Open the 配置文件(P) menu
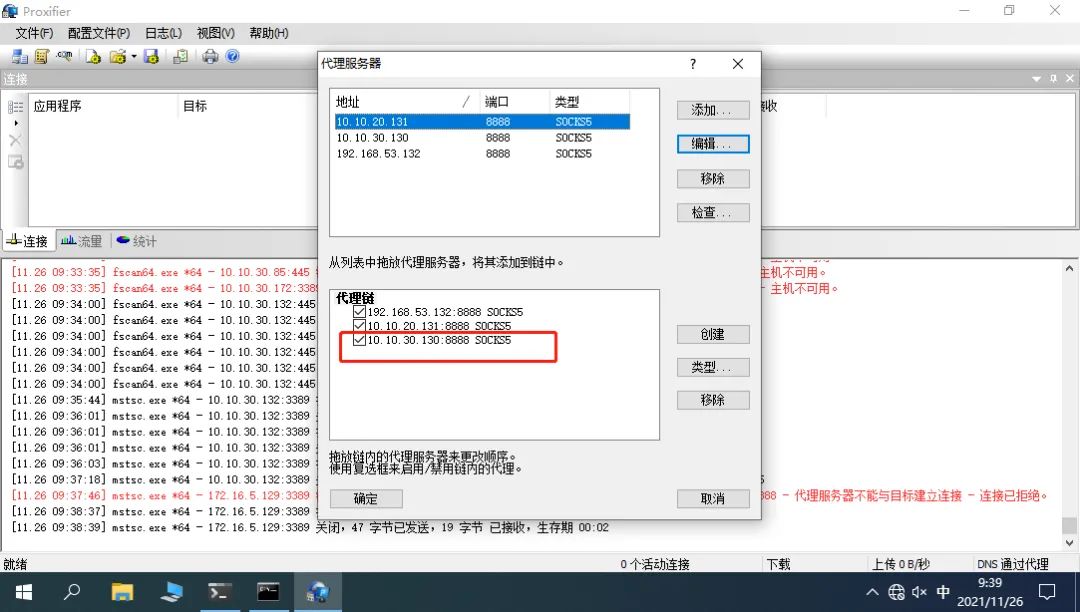 98,33
